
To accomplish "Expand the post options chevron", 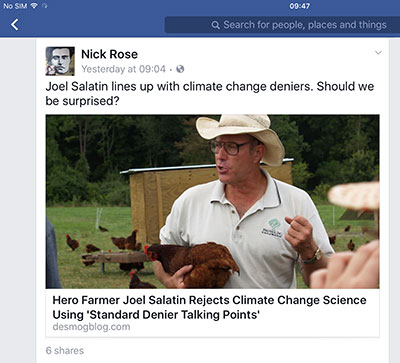I will [378, 53].
